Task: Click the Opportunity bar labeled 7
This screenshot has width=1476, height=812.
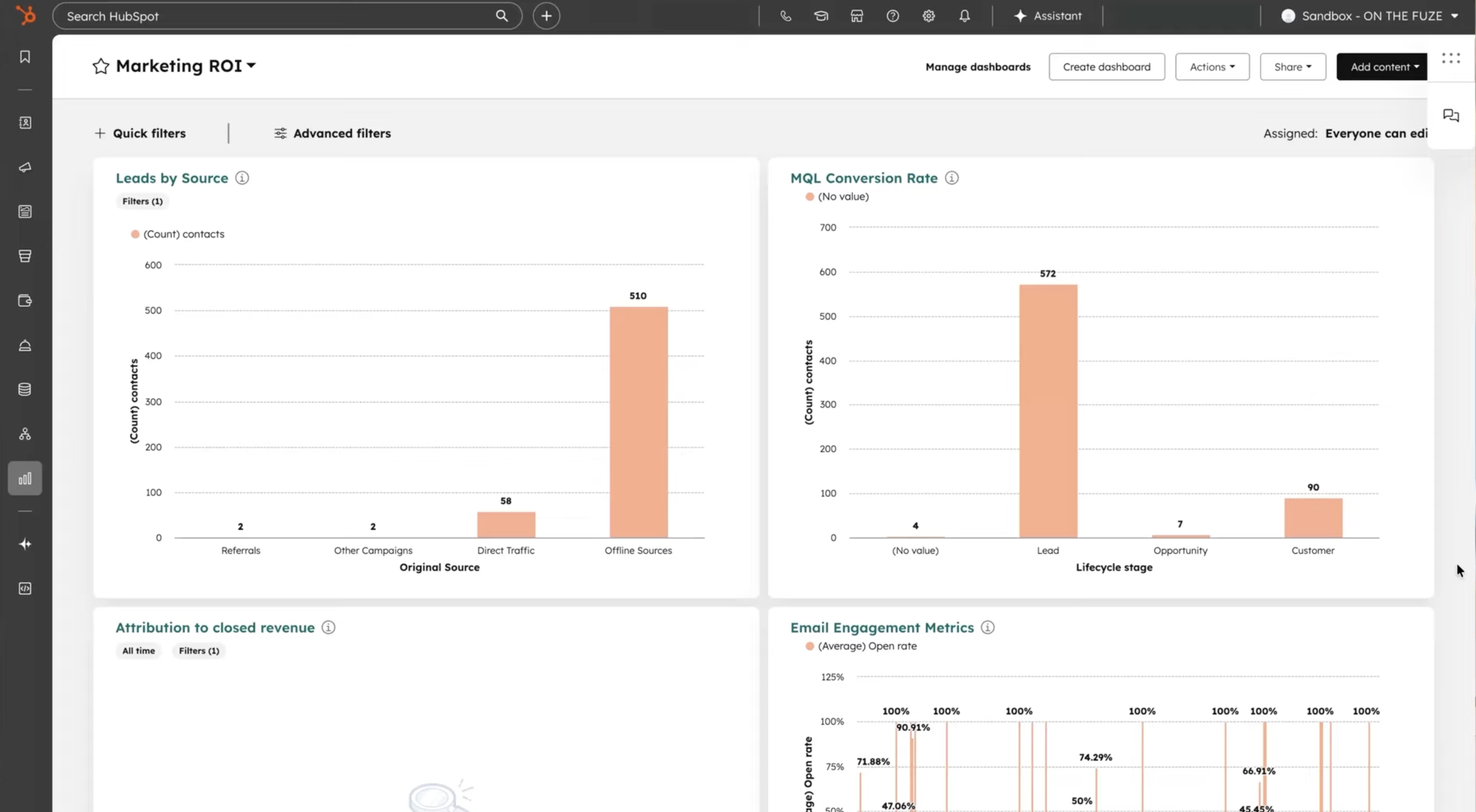Action: coord(1181,536)
